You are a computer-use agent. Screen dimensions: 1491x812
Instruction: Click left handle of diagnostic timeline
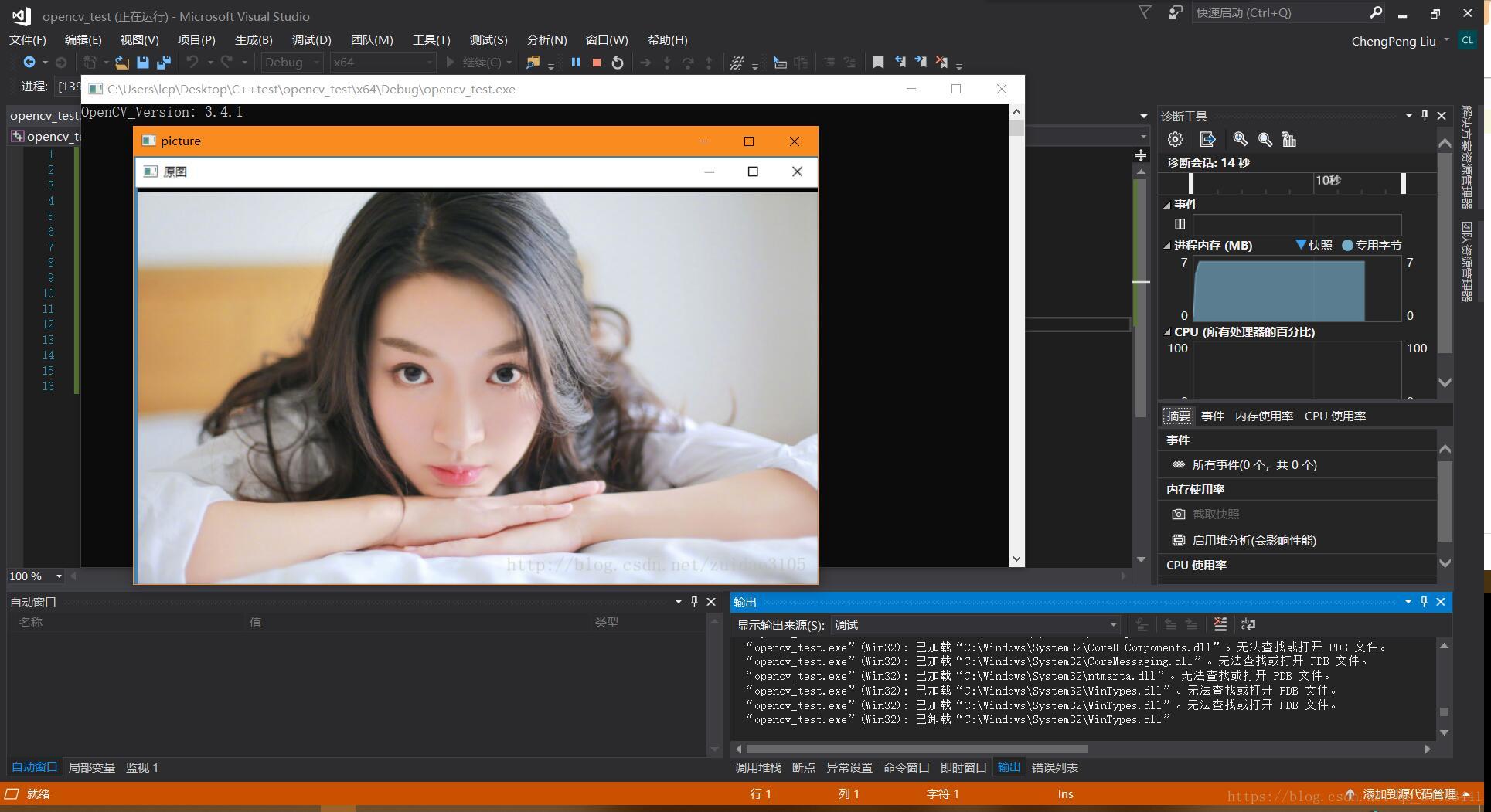coord(1191,183)
